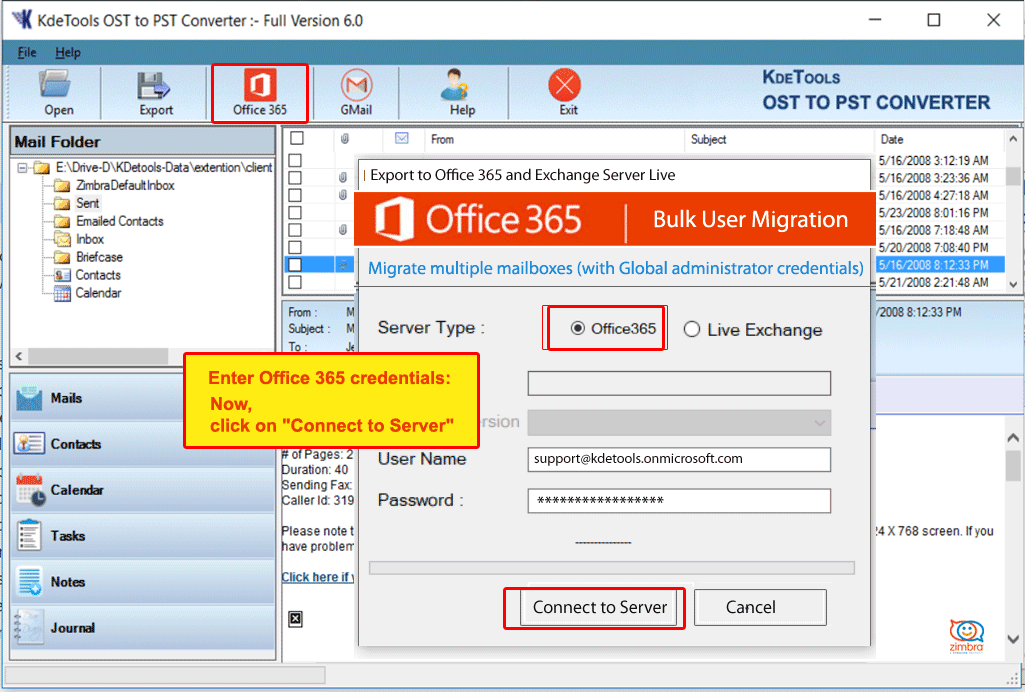The image size is (1025, 692).
Task: Select the Live Exchange radio button
Action: click(692, 329)
